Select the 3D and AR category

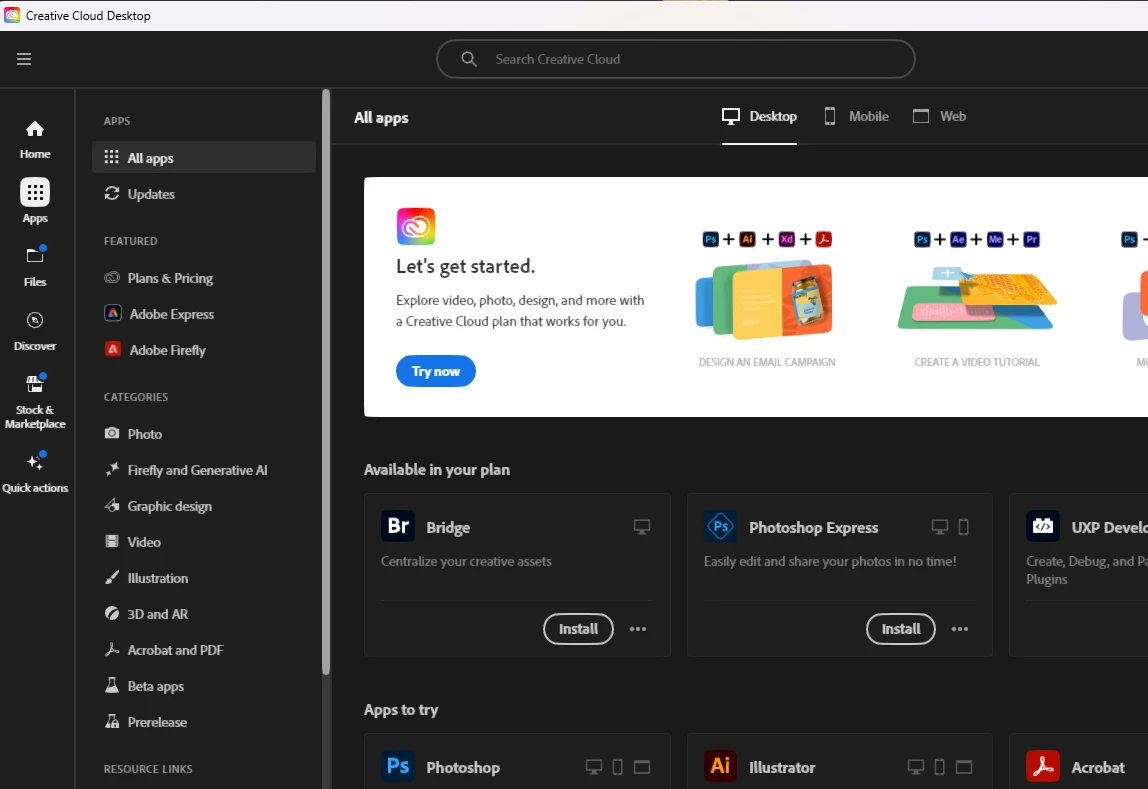pyautogui.click(x=204, y=614)
